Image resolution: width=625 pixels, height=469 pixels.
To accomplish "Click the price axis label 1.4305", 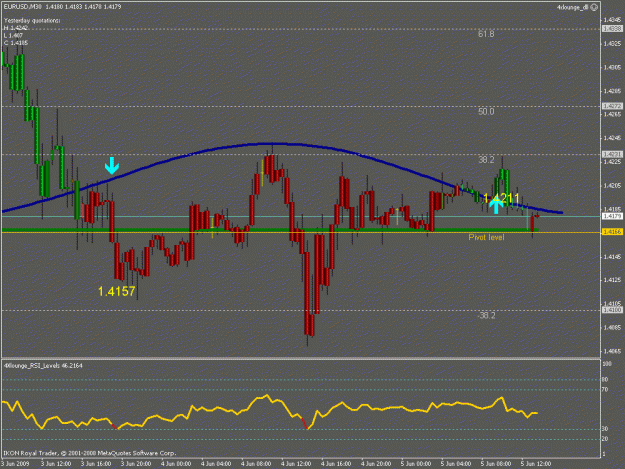I will click(612, 67).
